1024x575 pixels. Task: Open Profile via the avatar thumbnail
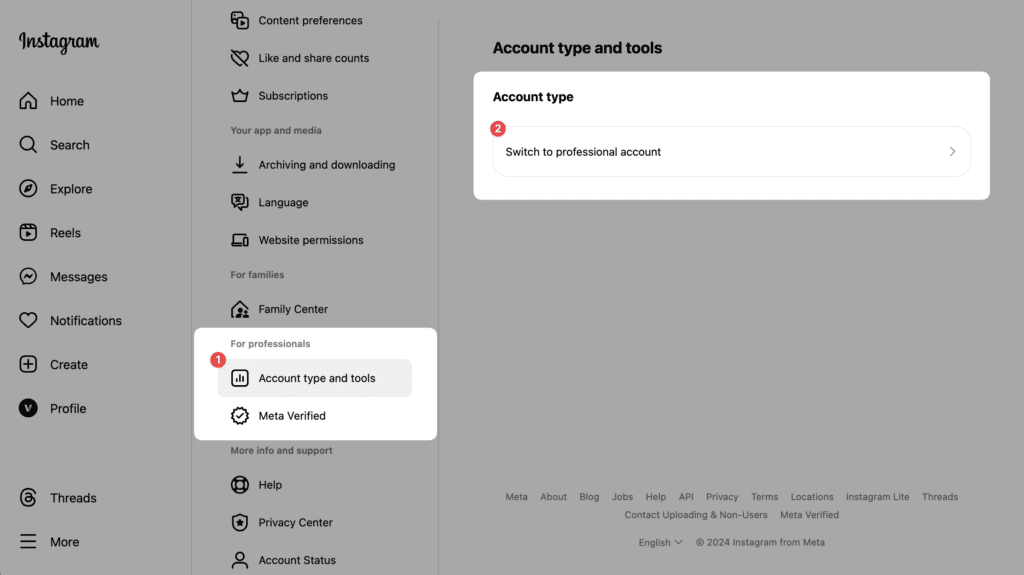(28, 408)
